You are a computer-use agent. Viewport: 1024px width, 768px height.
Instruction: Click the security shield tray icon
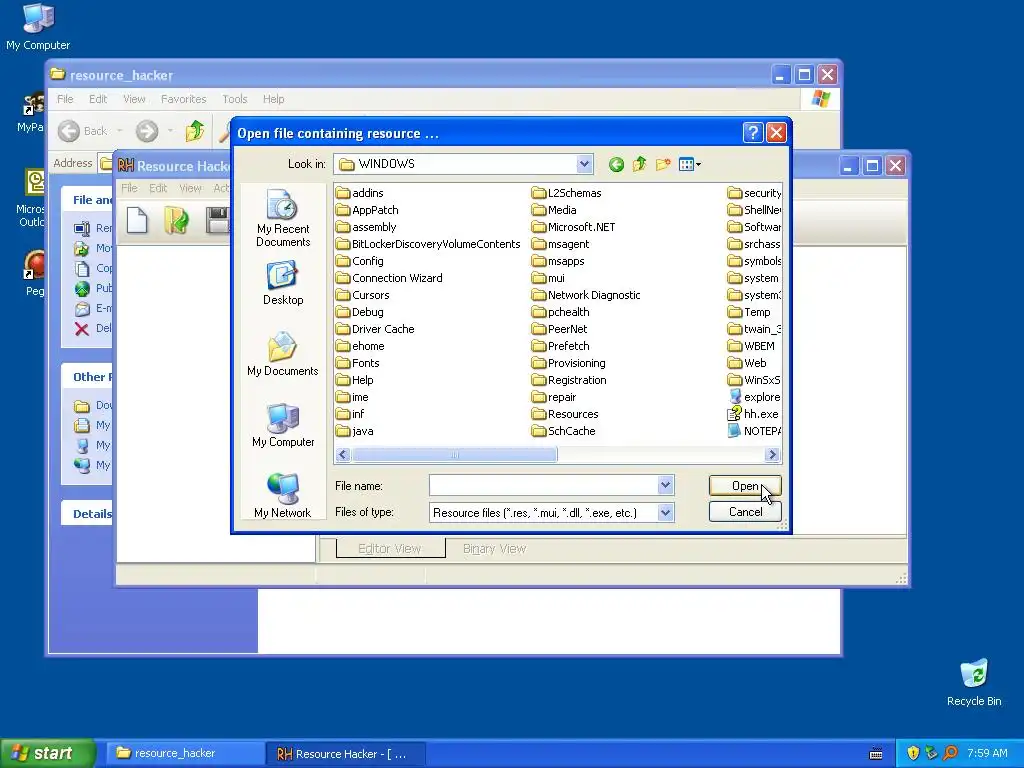point(913,754)
